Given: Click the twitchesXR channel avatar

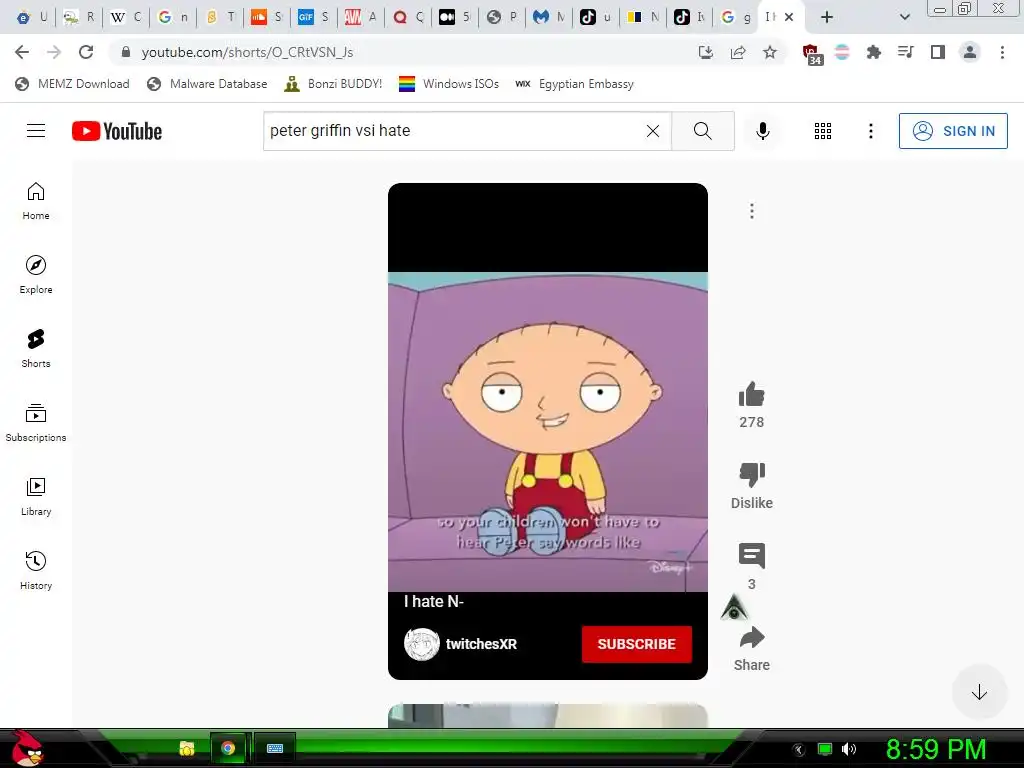Looking at the screenshot, I should click(x=422, y=644).
